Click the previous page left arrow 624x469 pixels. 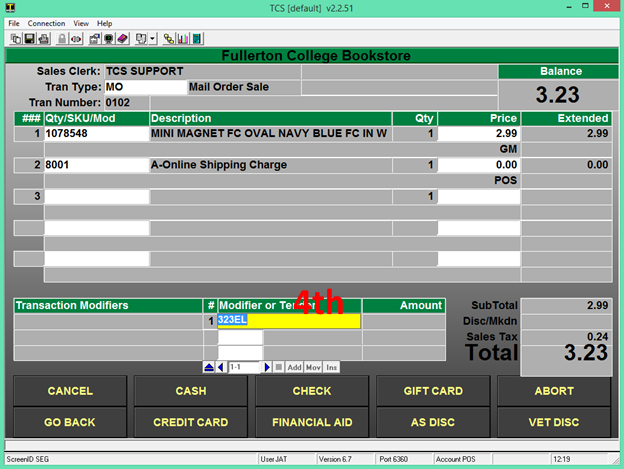tap(221, 367)
